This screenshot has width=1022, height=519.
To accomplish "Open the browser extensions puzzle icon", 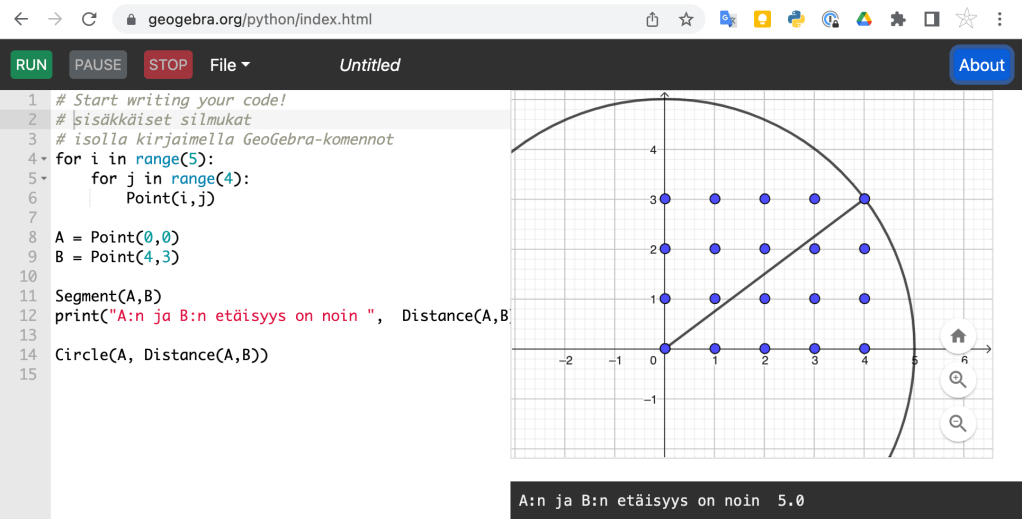I will click(897, 19).
